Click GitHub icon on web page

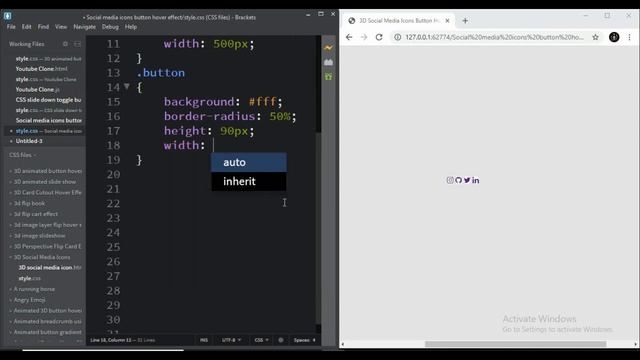pos(458,180)
